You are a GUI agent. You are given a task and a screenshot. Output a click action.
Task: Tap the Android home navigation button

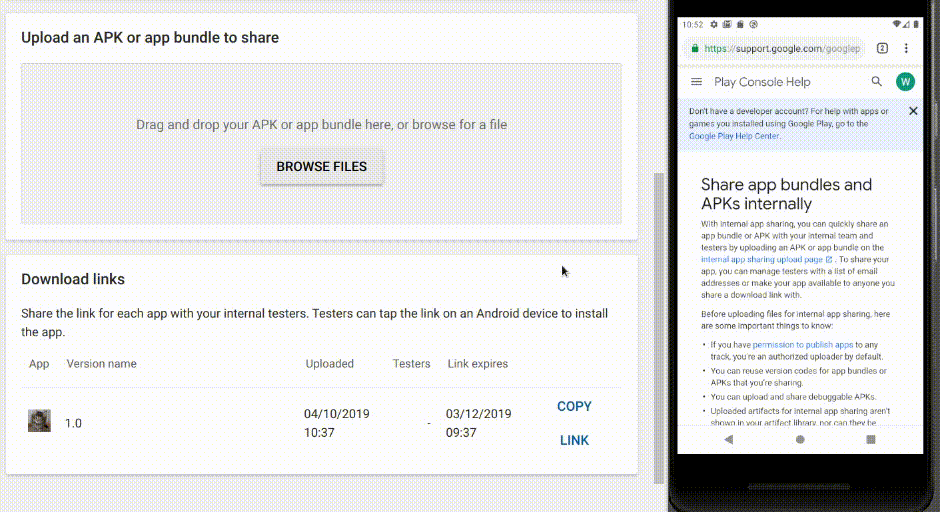click(800, 439)
